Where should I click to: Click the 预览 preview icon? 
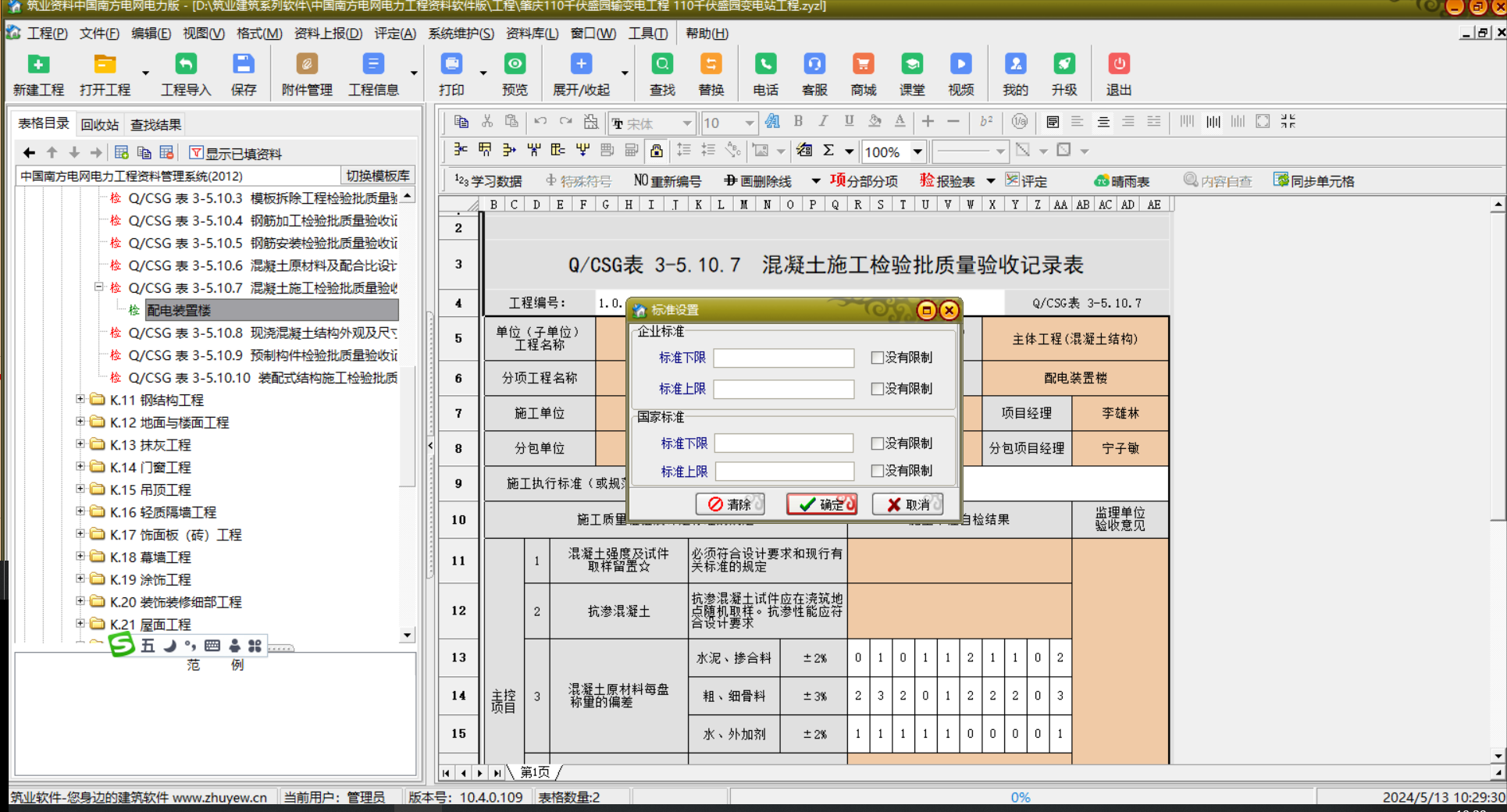click(515, 65)
